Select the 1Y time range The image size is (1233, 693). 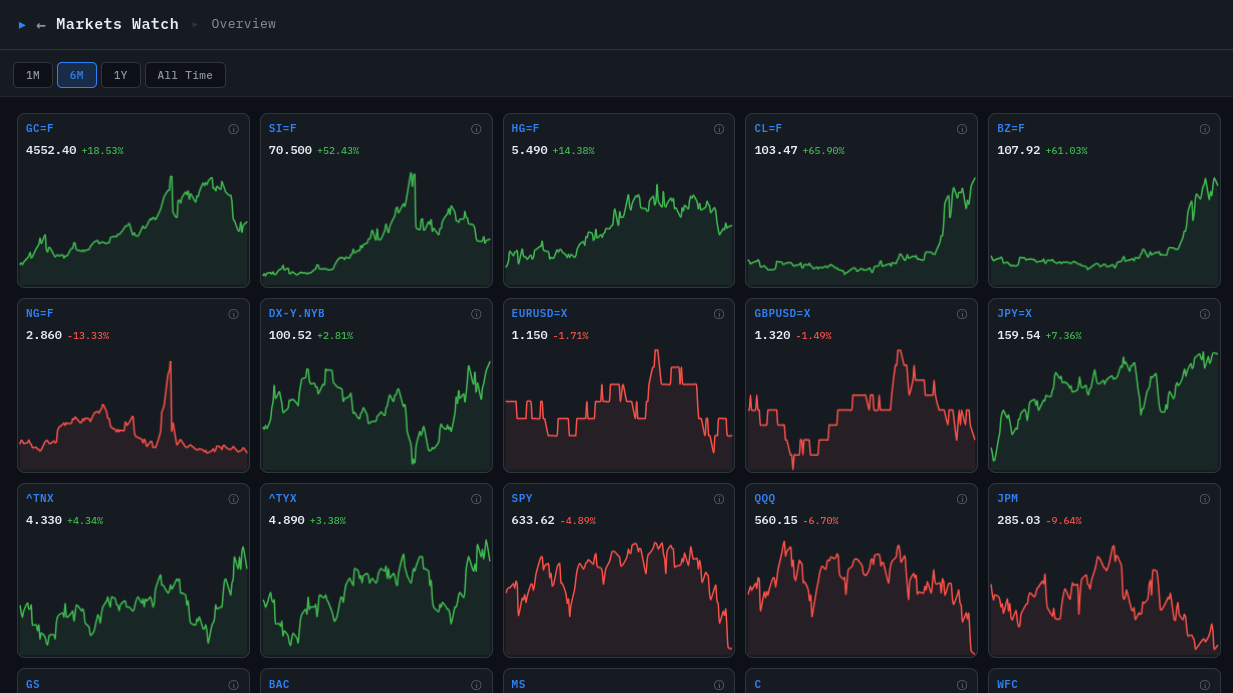[x=121, y=75]
